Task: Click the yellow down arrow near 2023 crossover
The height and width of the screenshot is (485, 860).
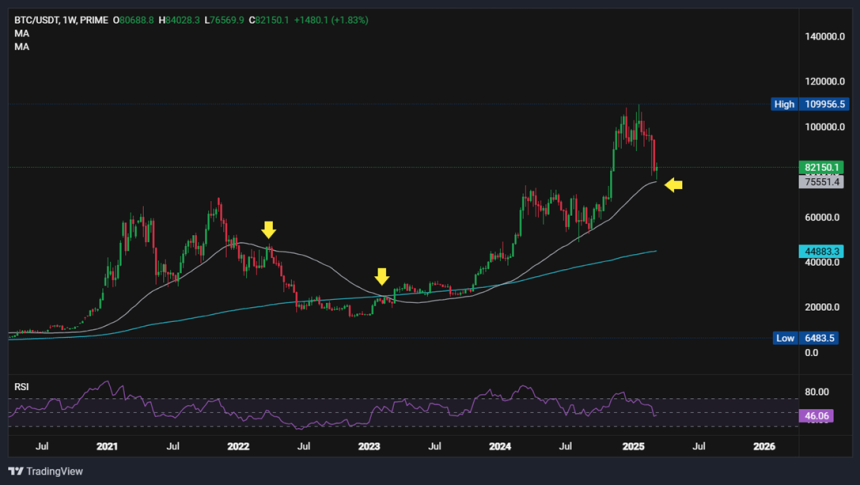Action: [x=382, y=277]
